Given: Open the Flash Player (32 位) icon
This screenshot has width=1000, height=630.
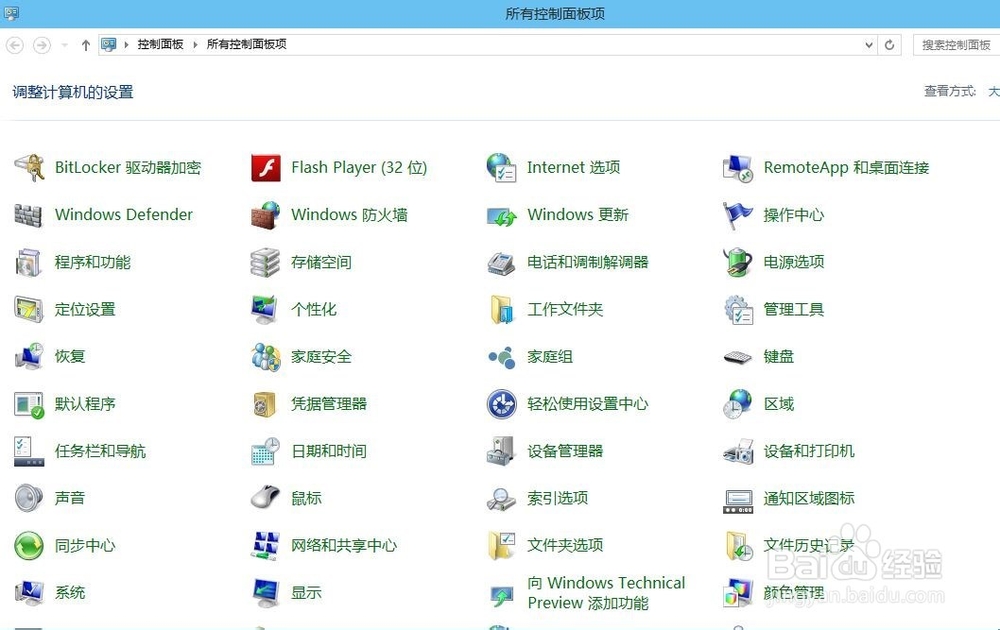Looking at the screenshot, I should coord(266,168).
